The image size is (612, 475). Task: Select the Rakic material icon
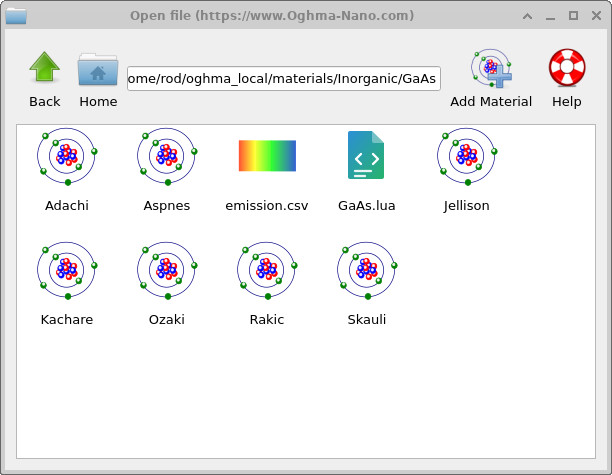point(267,270)
